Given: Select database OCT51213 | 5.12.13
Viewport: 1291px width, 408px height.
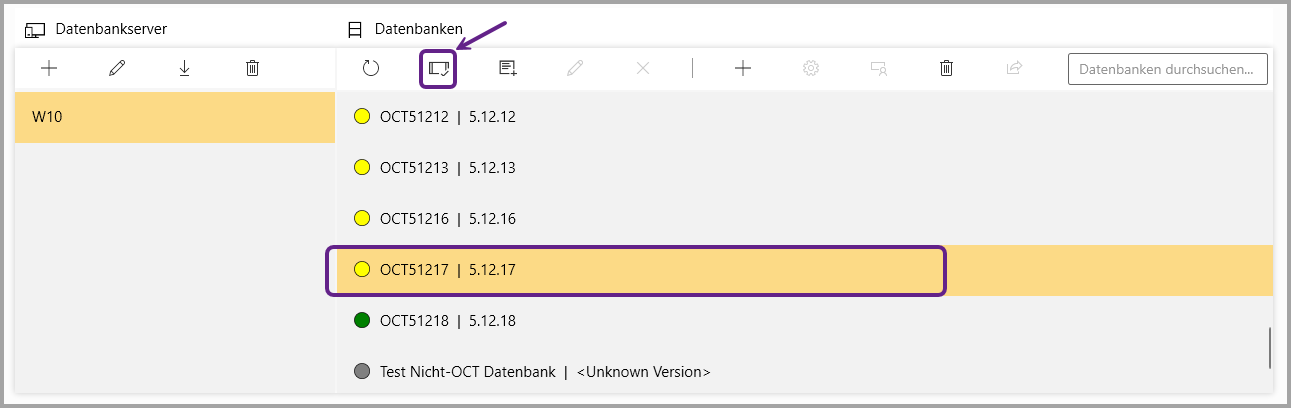Looking at the screenshot, I should pyautogui.click(x=447, y=168).
